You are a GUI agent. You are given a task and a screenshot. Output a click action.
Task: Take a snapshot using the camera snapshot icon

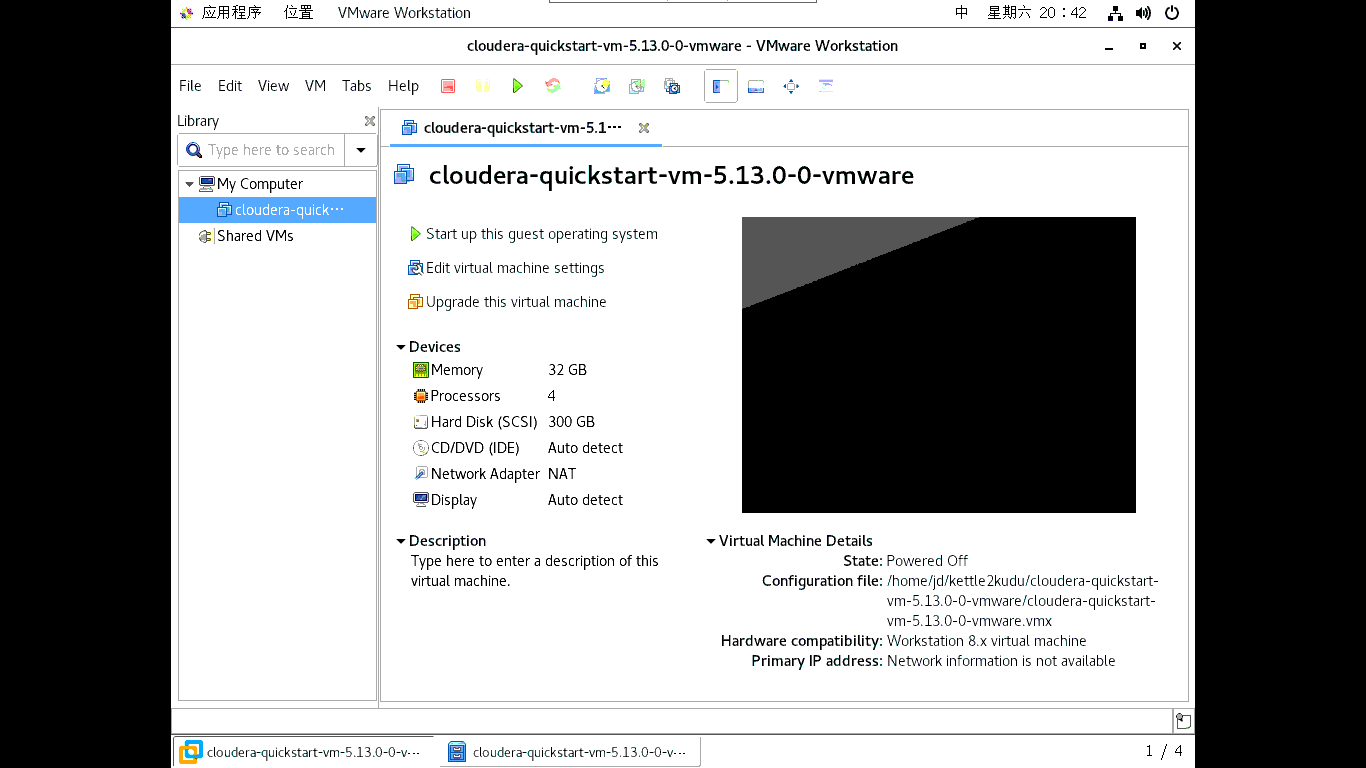click(x=602, y=86)
